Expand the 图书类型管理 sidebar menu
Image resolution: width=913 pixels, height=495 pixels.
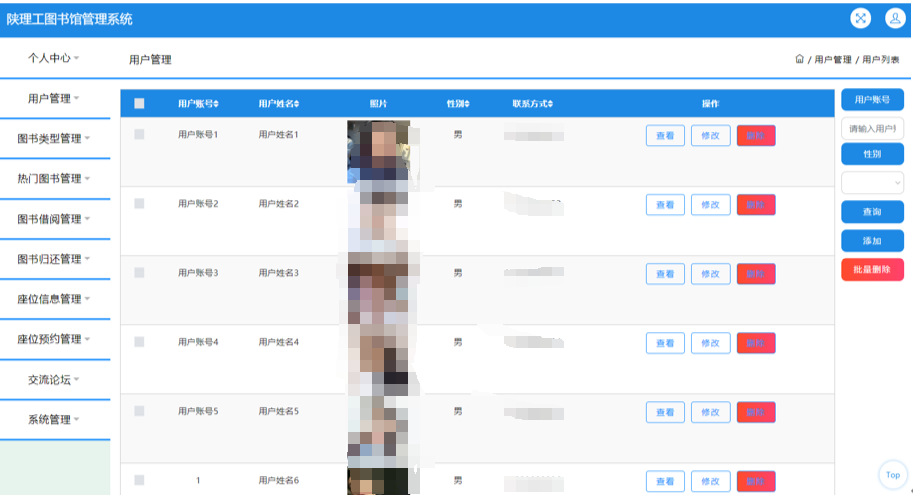54,139
